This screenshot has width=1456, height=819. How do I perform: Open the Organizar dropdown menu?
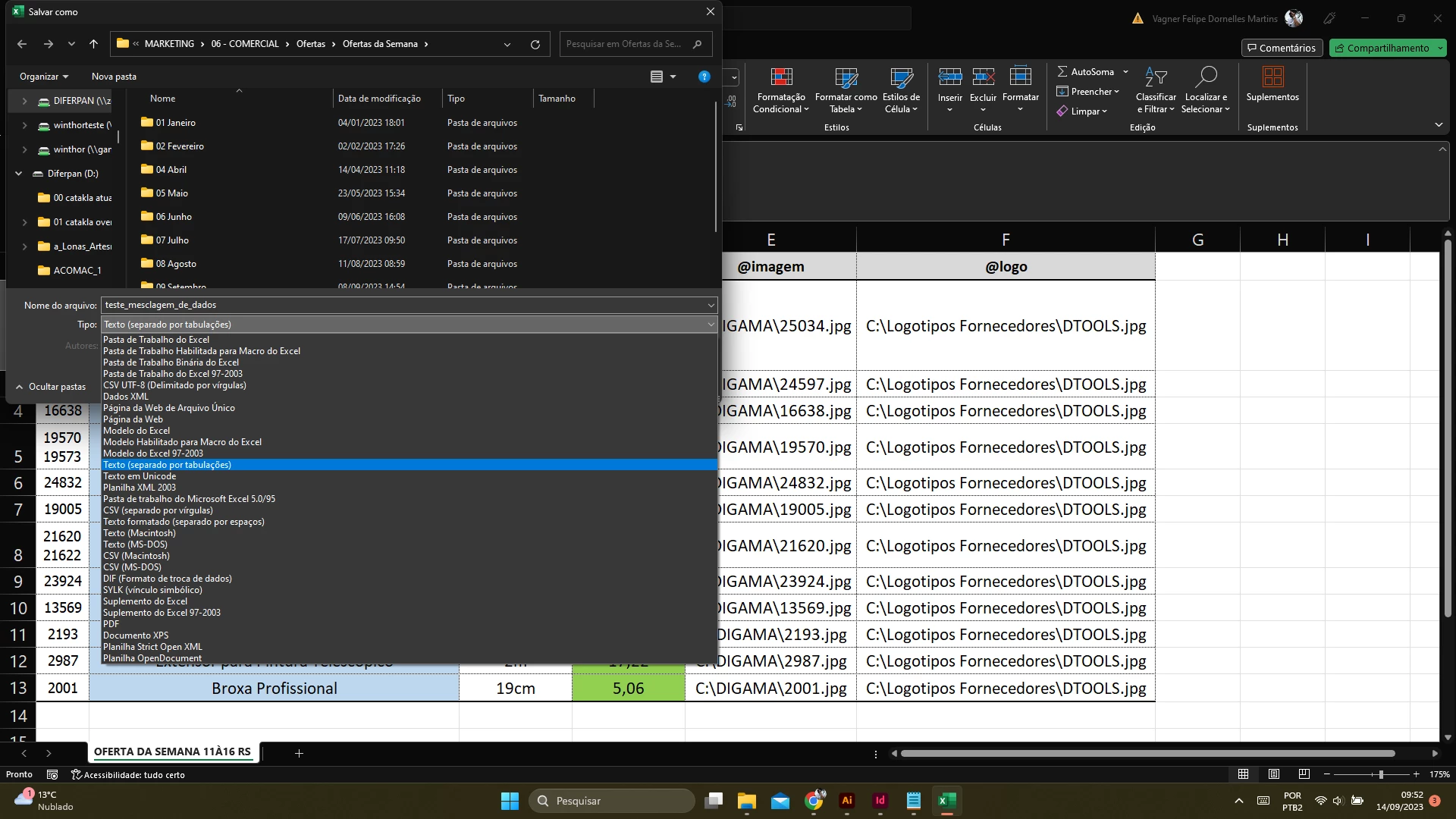tap(43, 77)
